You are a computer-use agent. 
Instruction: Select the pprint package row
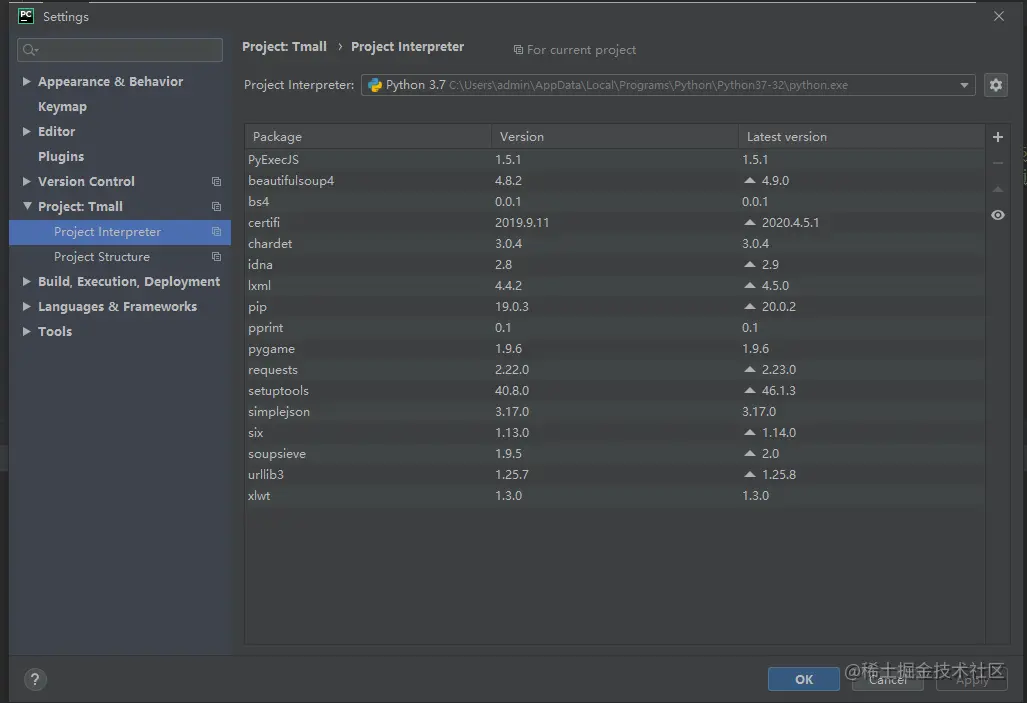pos(614,328)
